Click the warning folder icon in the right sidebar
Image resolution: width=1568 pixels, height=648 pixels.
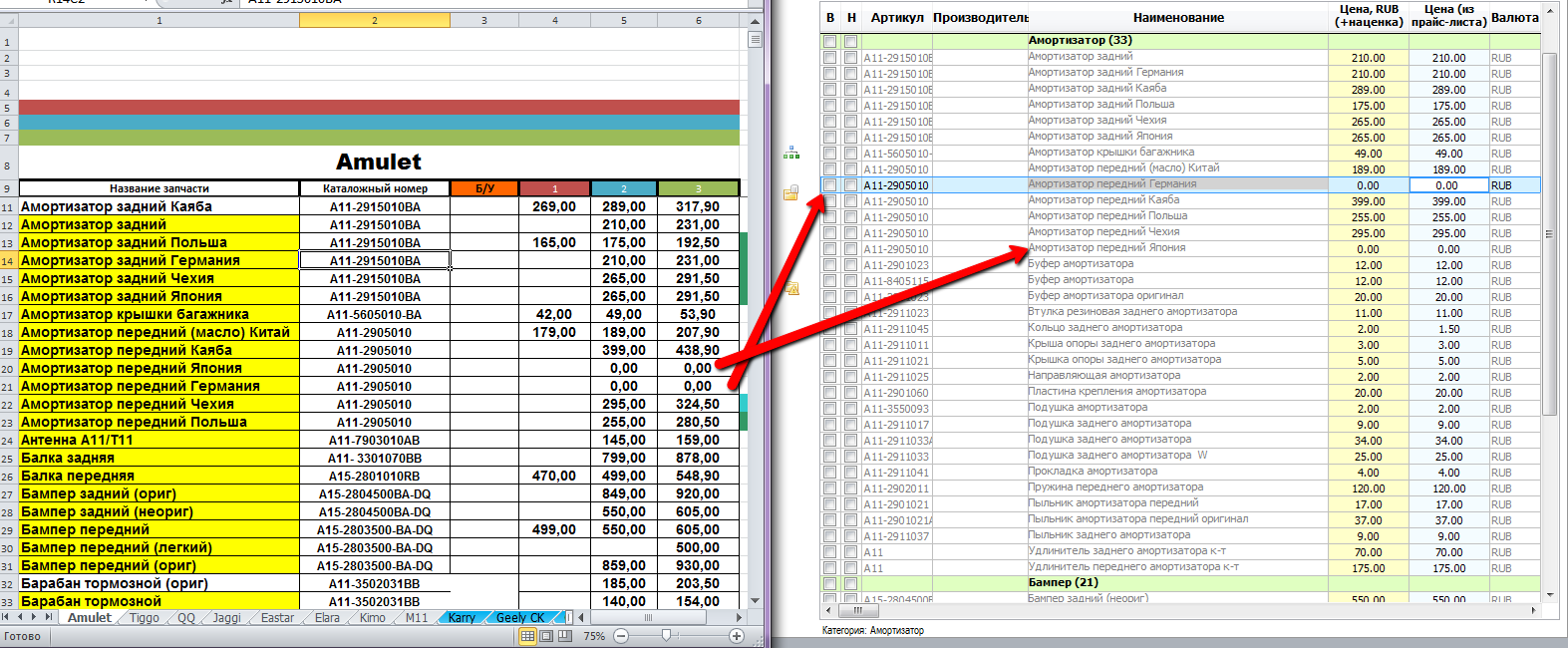[x=791, y=288]
